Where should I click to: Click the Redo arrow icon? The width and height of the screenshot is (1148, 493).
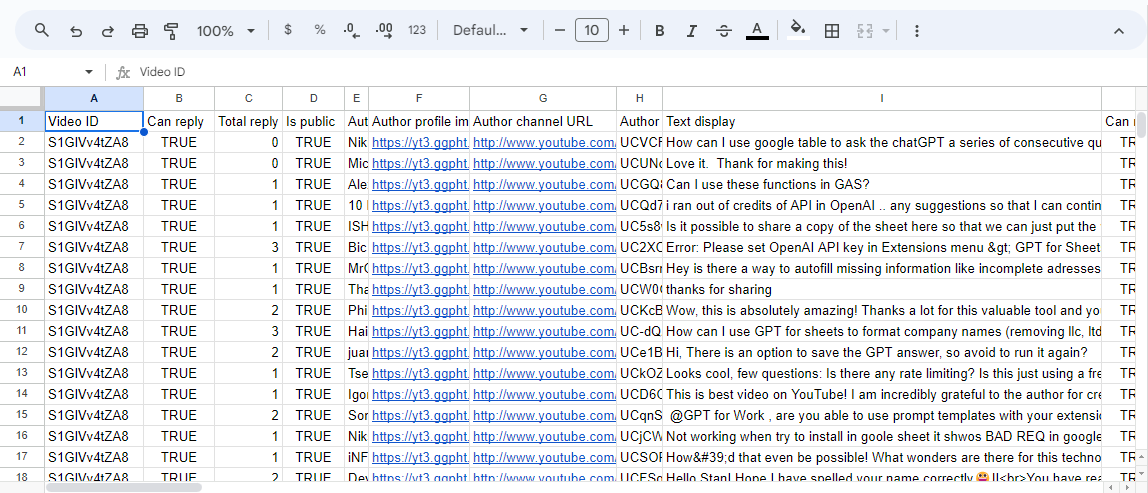tap(107, 31)
